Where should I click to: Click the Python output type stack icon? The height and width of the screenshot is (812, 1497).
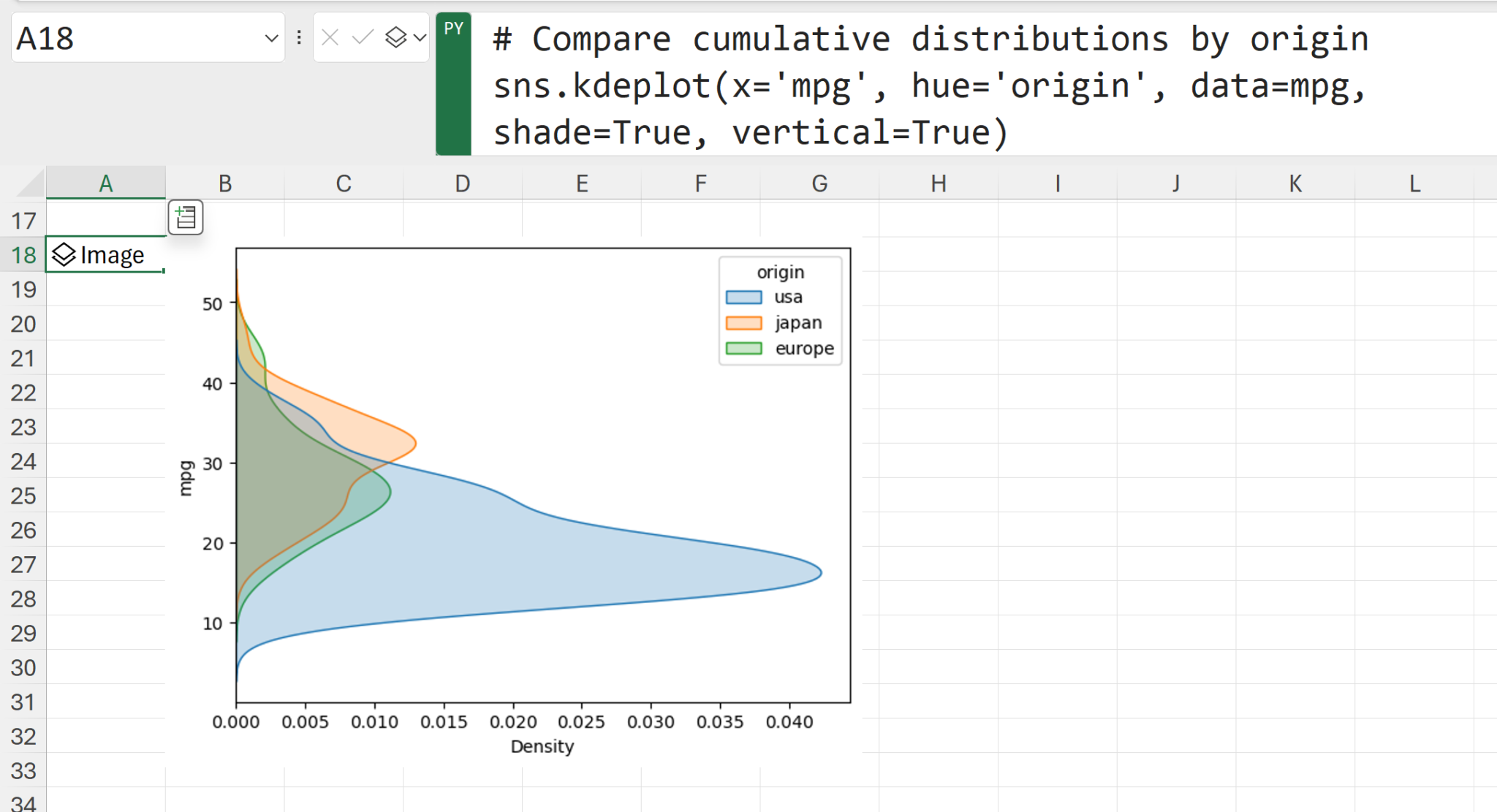click(395, 37)
